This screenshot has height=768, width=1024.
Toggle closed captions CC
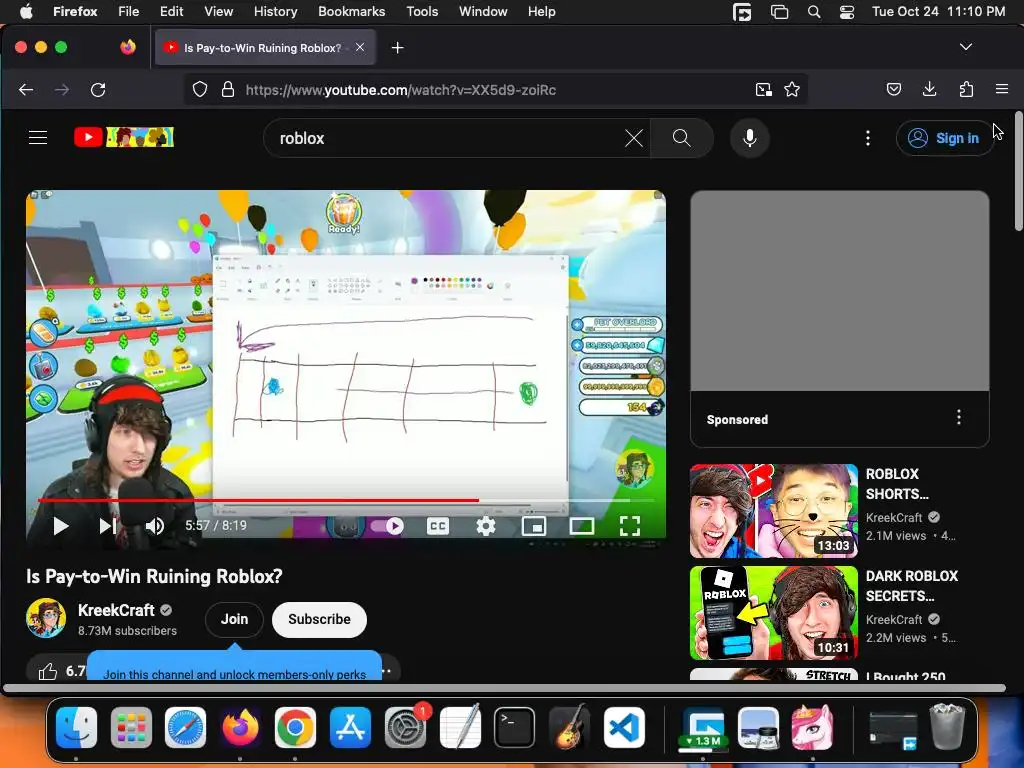point(438,526)
